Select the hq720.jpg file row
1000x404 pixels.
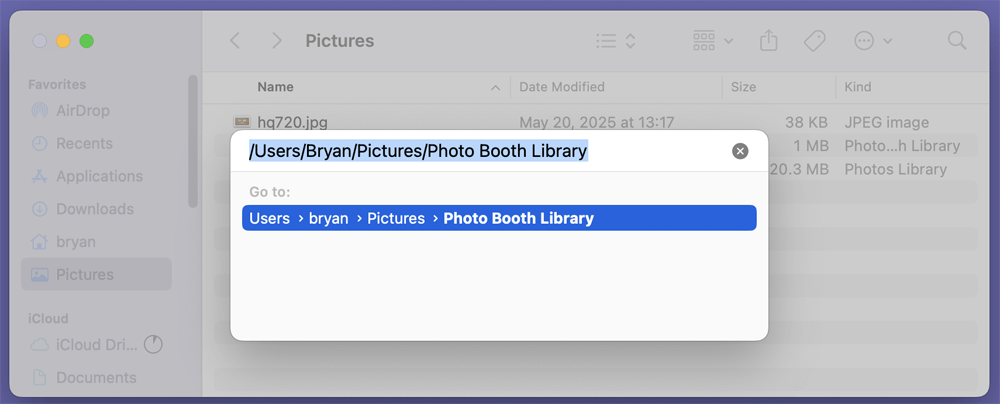click(596, 122)
